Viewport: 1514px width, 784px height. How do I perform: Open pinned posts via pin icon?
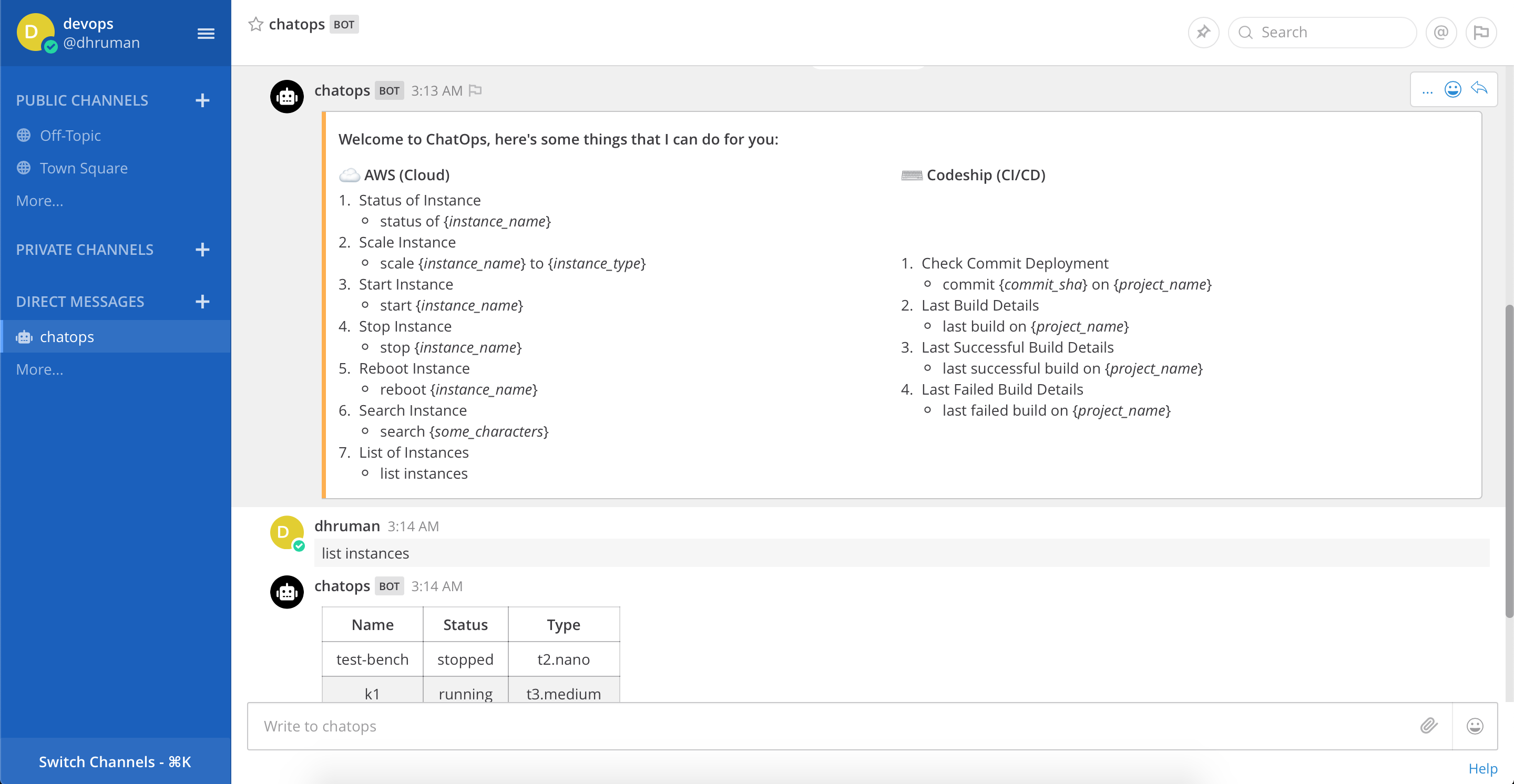1203,32
